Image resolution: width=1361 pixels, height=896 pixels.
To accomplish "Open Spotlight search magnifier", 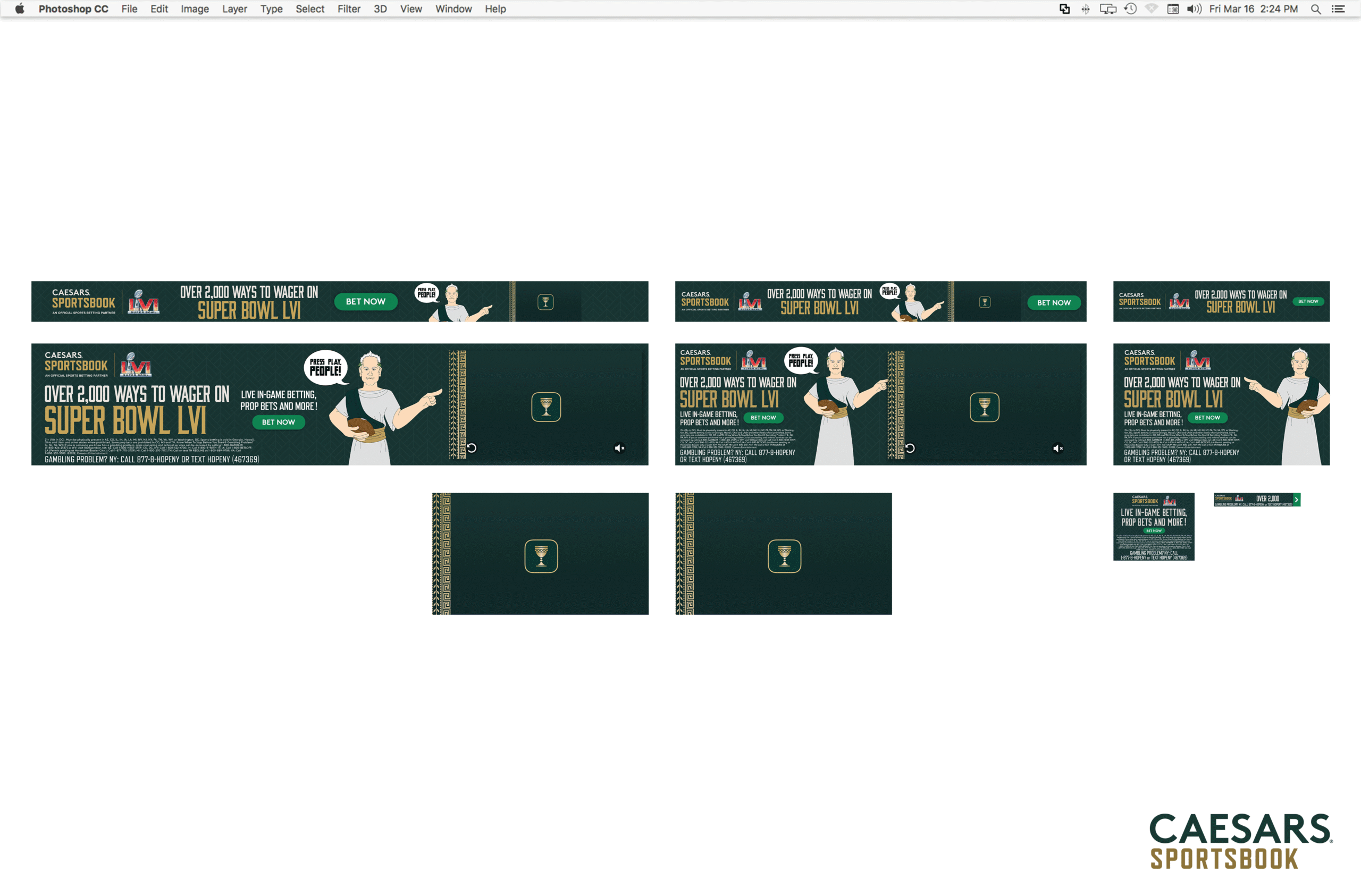I will [x=1316, y=9].
